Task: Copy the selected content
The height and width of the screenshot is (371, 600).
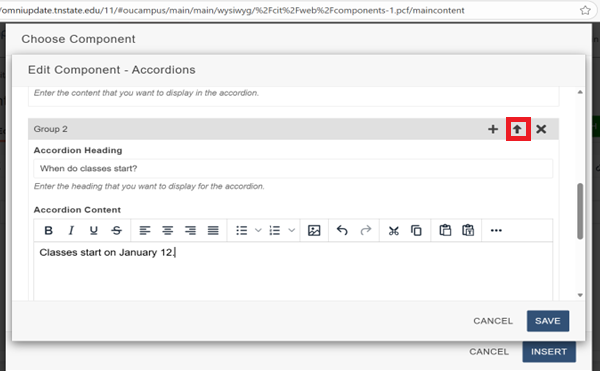Action: 416,230
